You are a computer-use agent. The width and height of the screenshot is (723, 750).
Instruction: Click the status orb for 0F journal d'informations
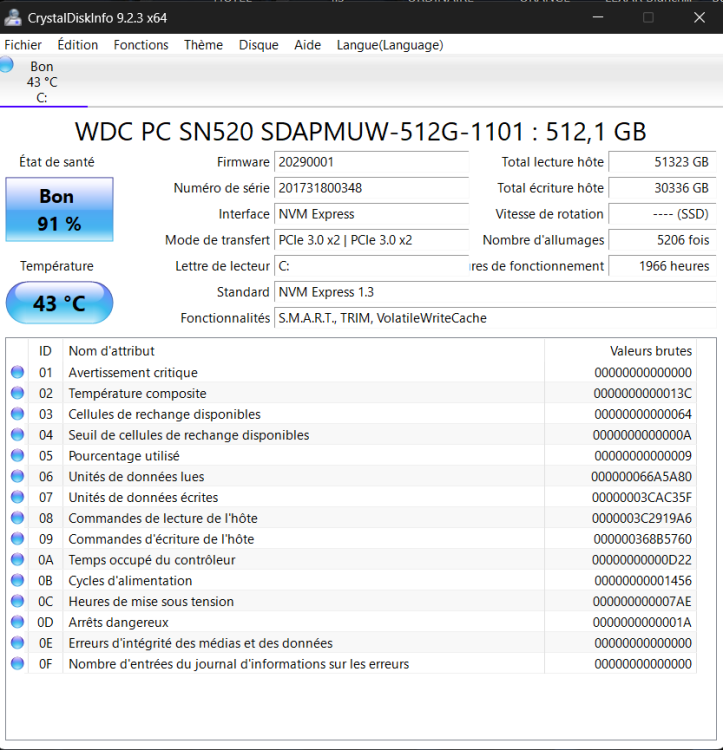click(17, 663)
